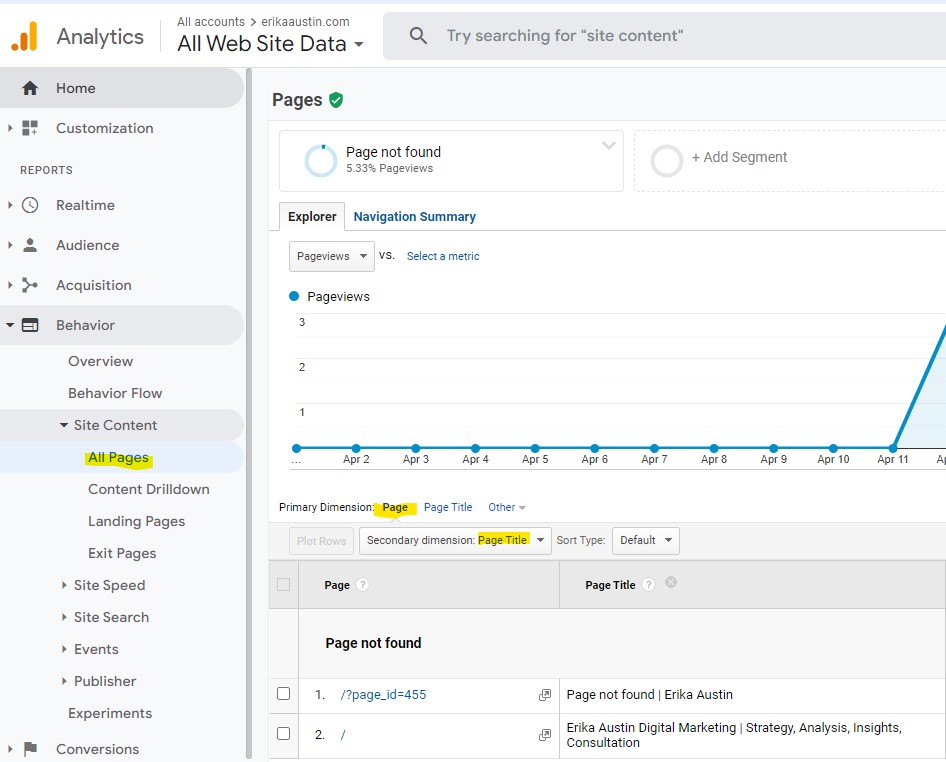Check the box for row 2 /
Viewport: 946px width, 762px height.
pyautogui.click(x=284, y=734)
